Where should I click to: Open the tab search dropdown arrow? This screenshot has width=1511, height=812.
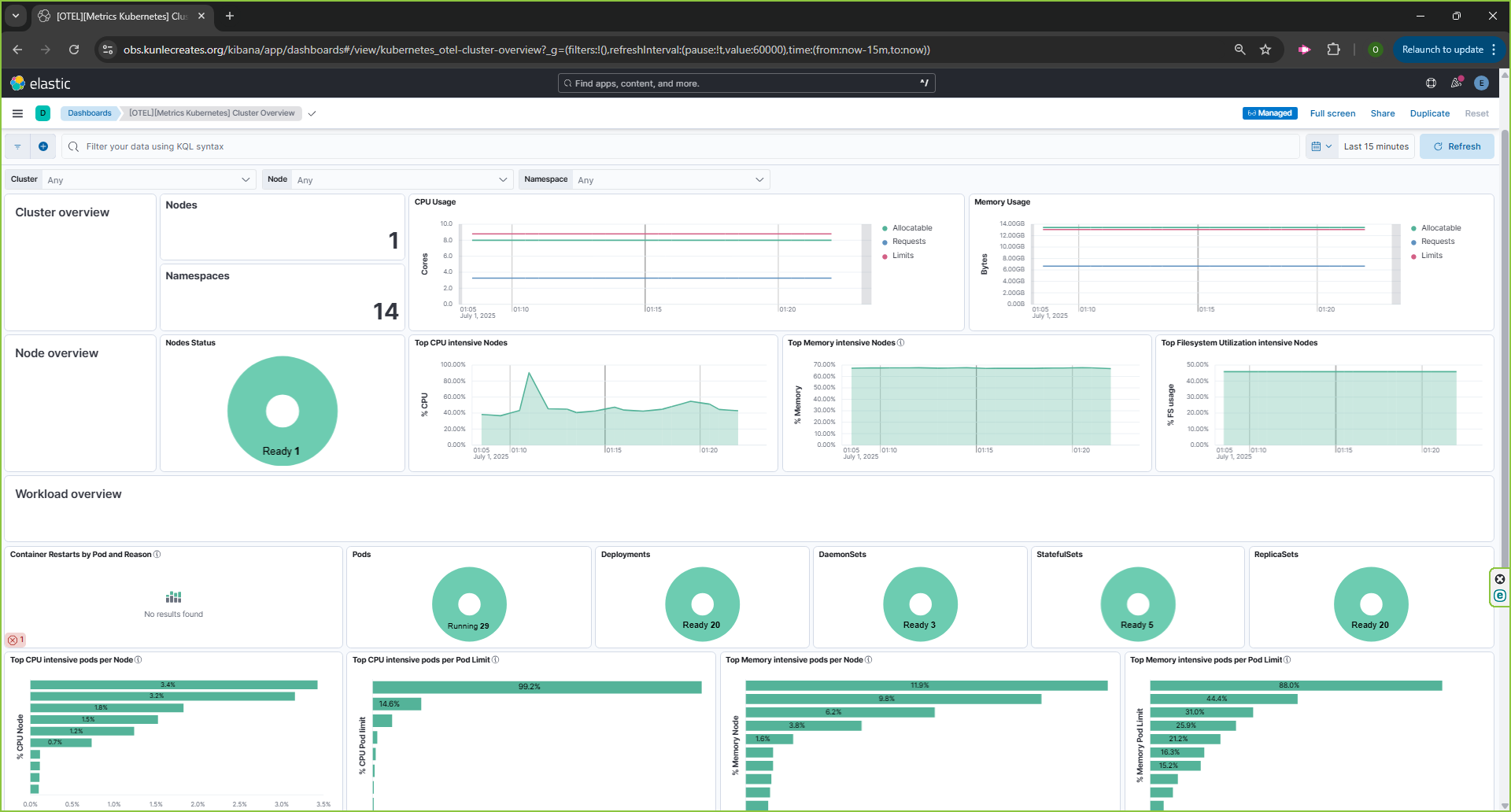coord(16,16)
